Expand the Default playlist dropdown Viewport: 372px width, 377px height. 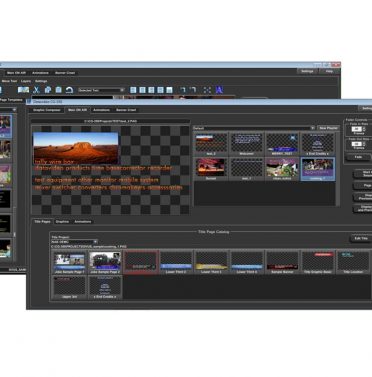point(254,128)
